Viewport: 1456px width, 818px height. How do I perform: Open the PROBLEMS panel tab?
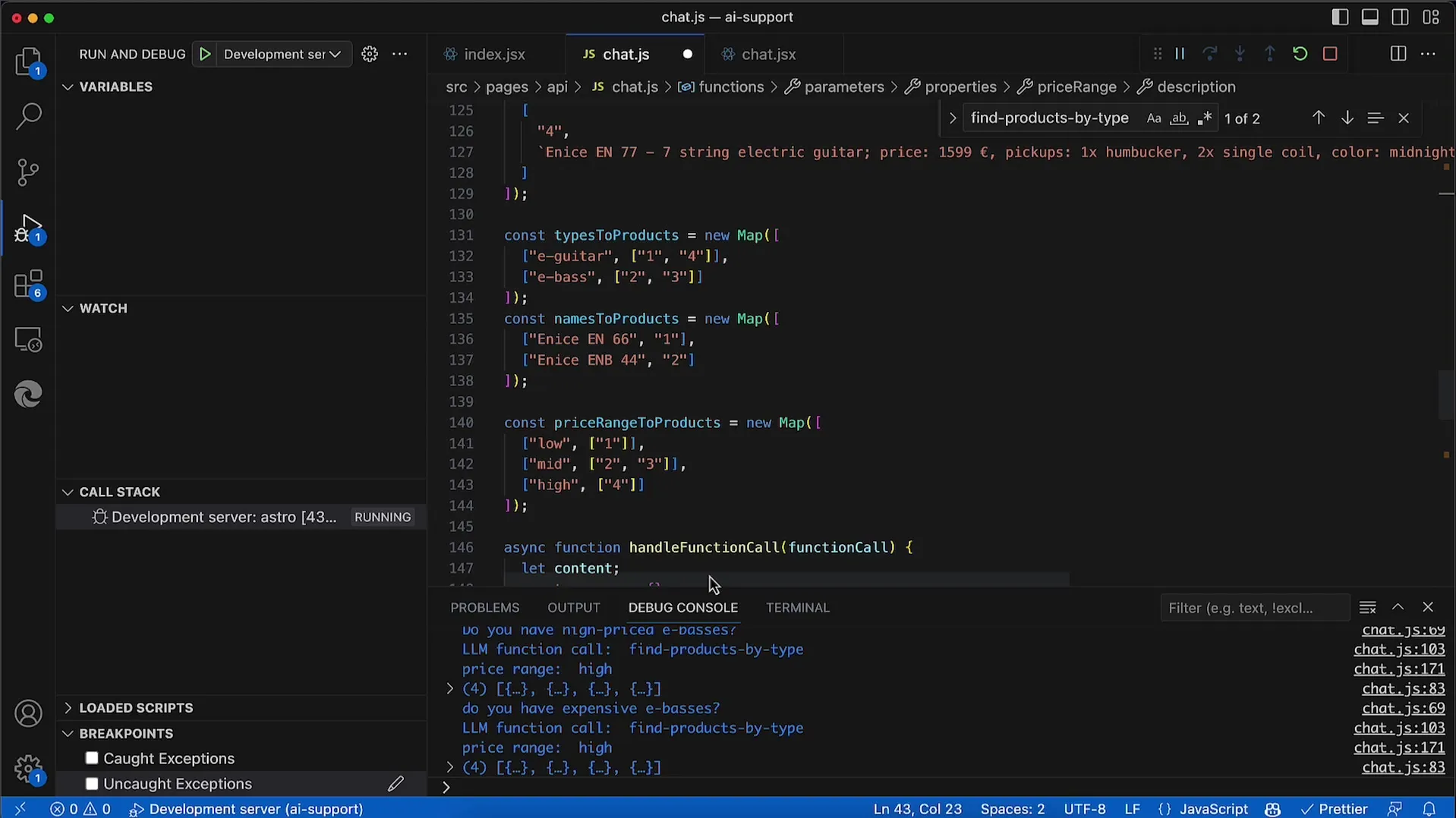484,608
